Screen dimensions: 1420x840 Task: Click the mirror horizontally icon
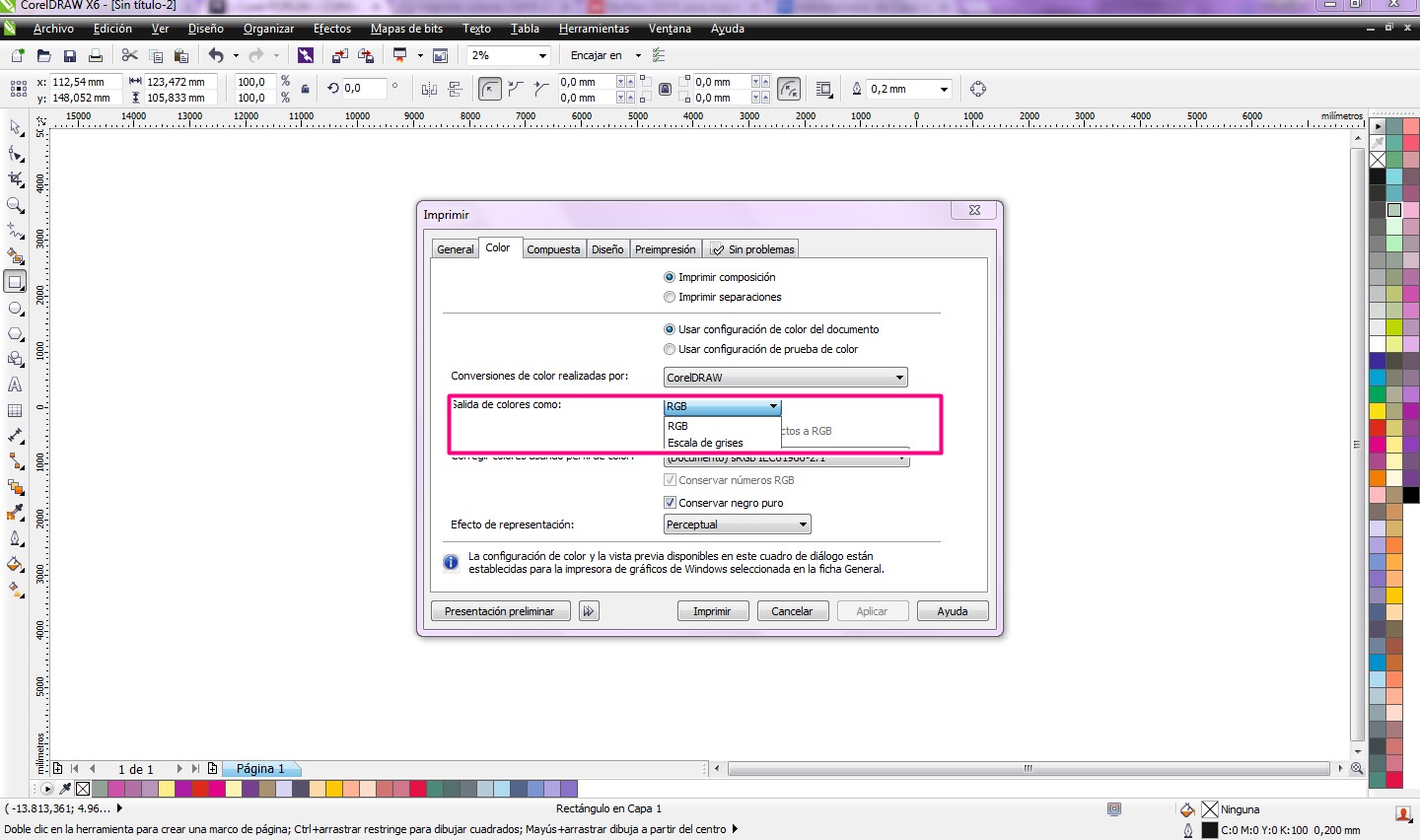(x=429, y=89)
